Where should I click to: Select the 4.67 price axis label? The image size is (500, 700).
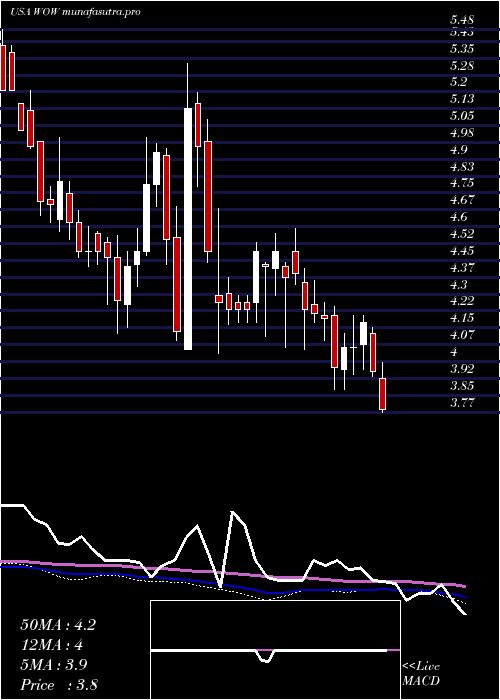[462, 200]
